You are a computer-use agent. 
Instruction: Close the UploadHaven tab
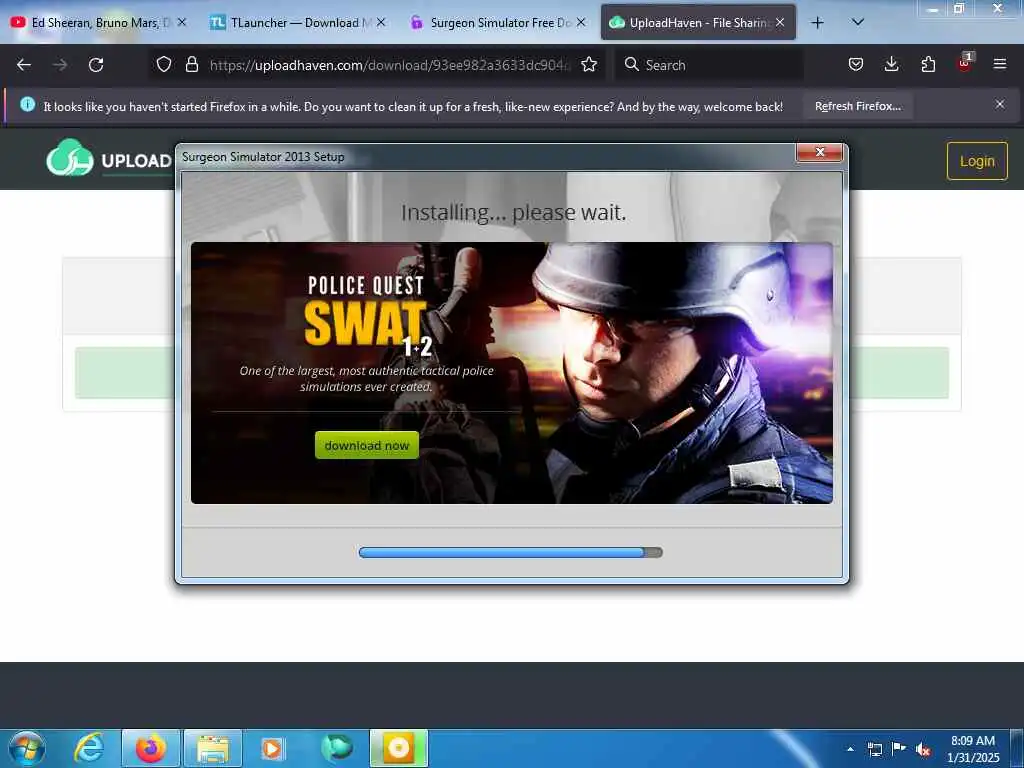(780, 22)
